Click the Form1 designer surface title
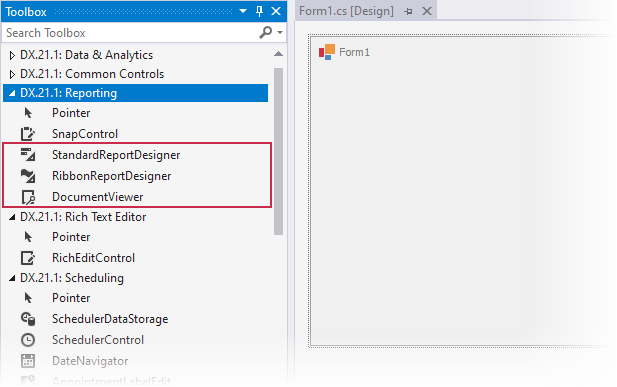The width and height of the screenshot is (617, 387). tap(355, 52)
